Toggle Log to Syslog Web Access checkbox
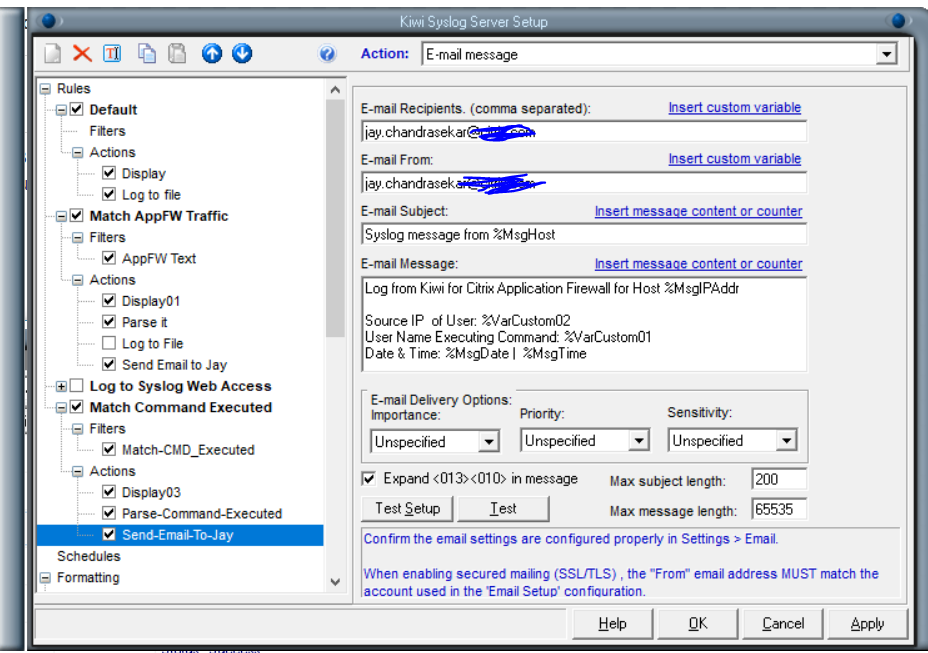Screen dimensions: 928x653 point(76,386)
